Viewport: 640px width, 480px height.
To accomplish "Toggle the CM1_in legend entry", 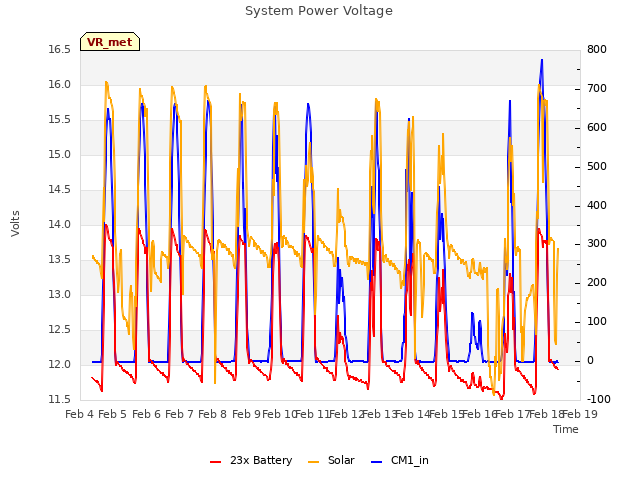I will [x=400, y=460].
